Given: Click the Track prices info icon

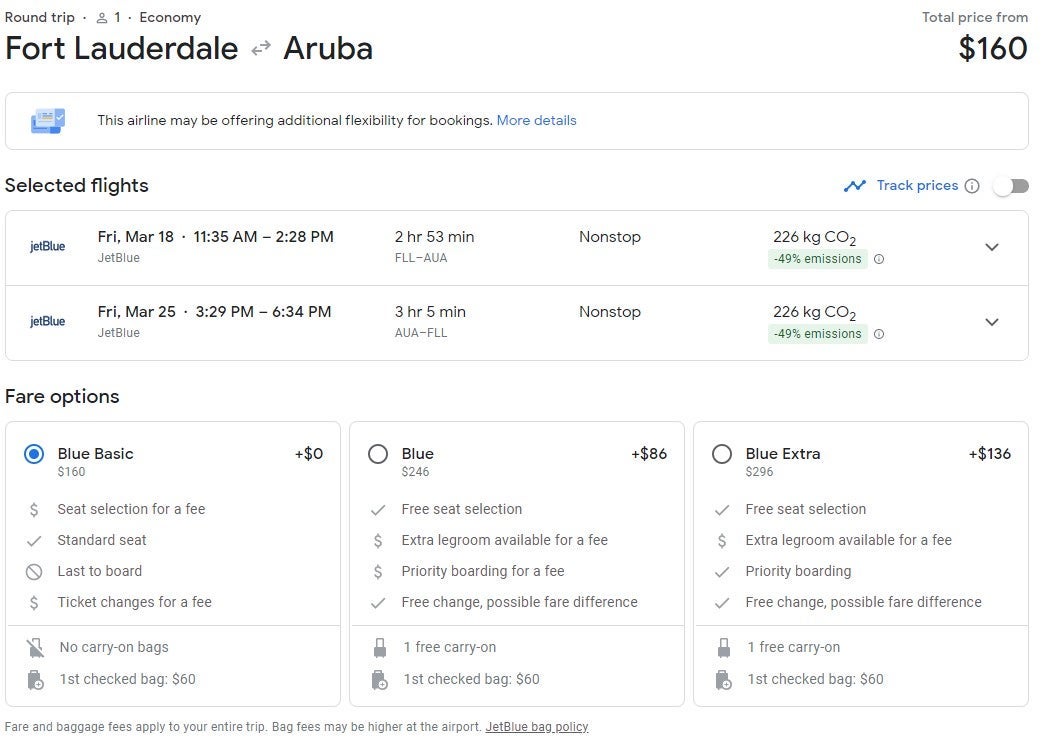Looking at the screenshot, I should click(972, 186).
